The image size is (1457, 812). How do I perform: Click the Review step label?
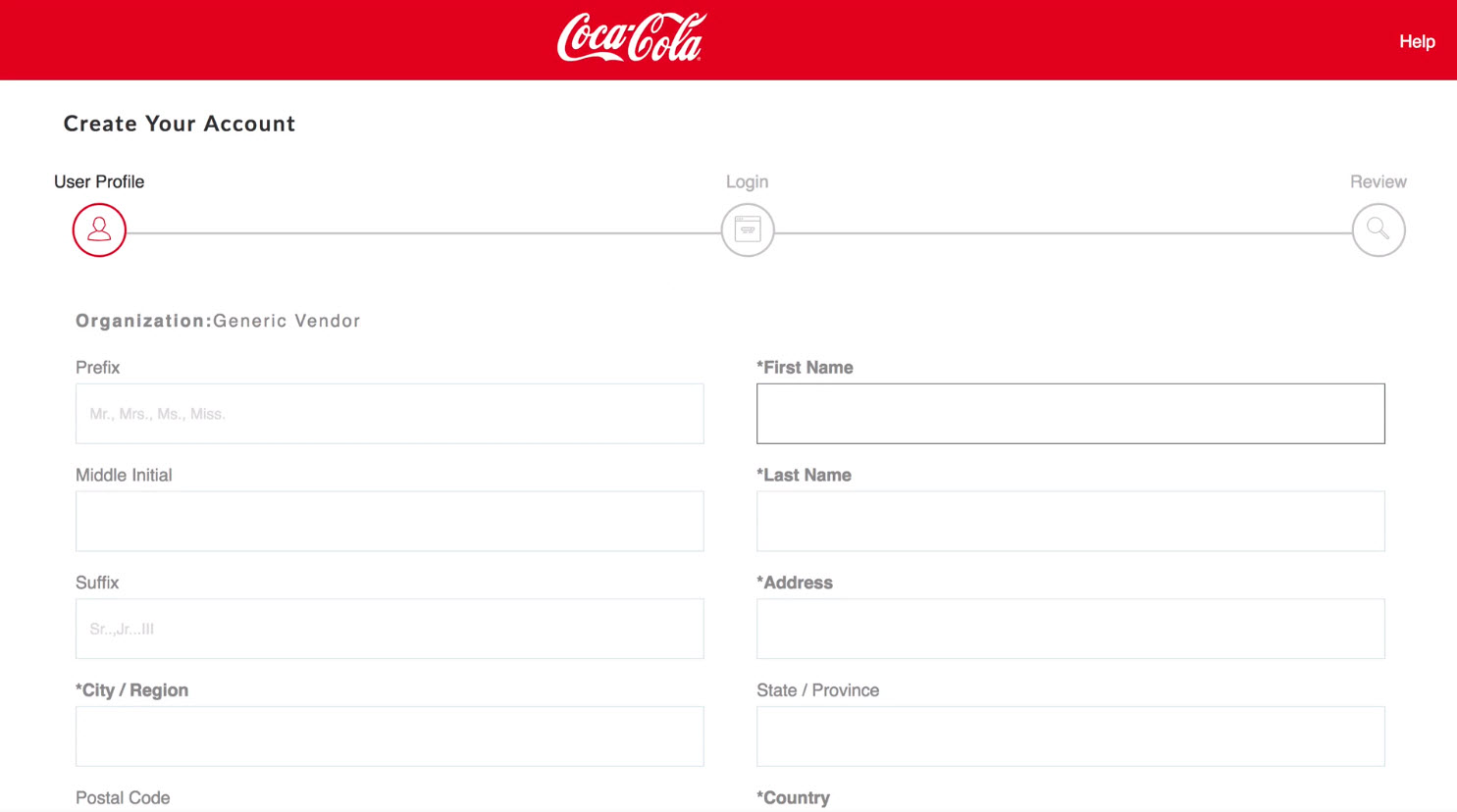pos(1378,181)
